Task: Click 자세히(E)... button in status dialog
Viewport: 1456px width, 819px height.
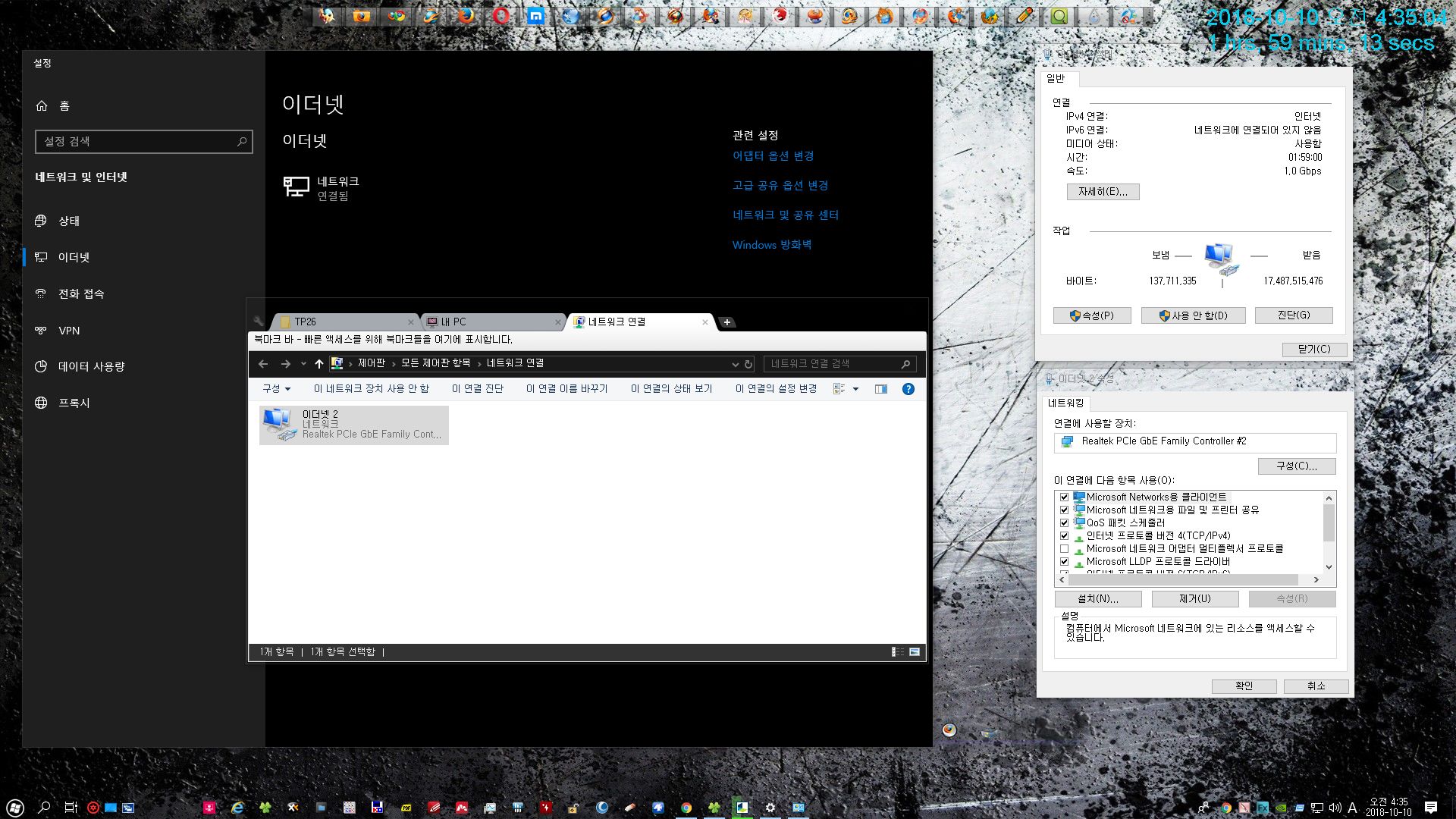Action: click(1103, 192)
